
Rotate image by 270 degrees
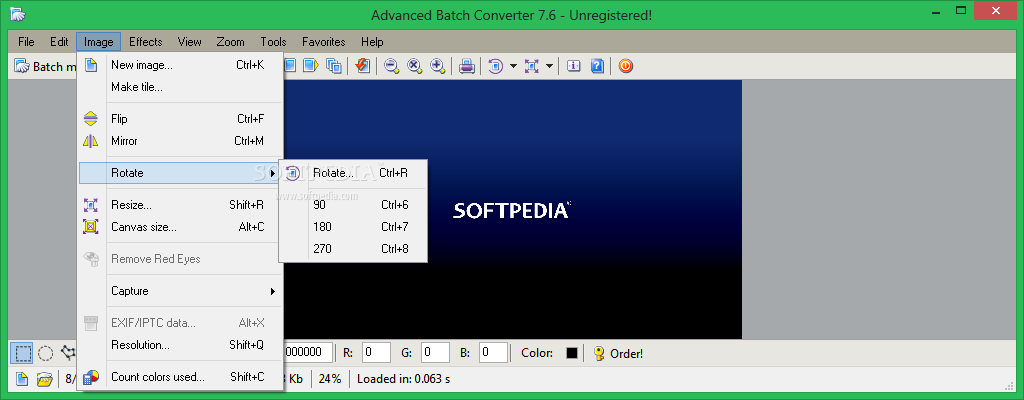(x=353, y=248)
